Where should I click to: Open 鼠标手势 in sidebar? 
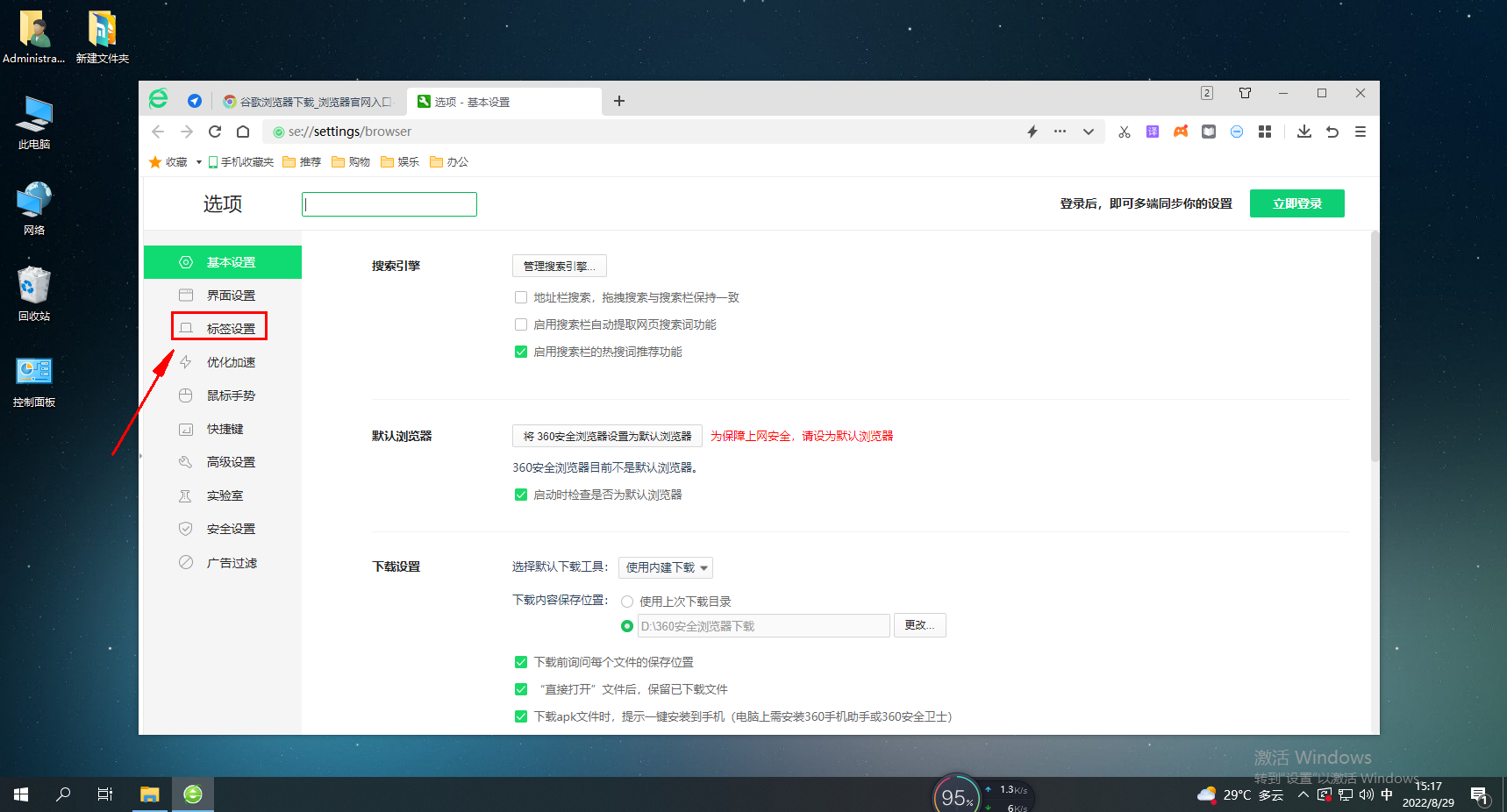[223, 395]
